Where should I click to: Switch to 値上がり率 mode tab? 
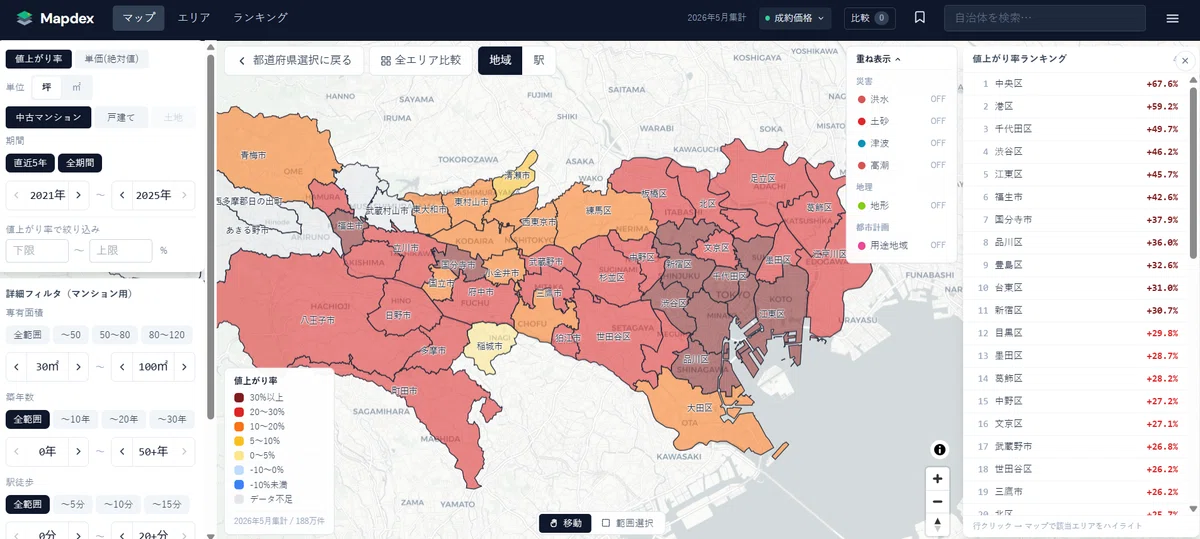click(x=38, y=59)
